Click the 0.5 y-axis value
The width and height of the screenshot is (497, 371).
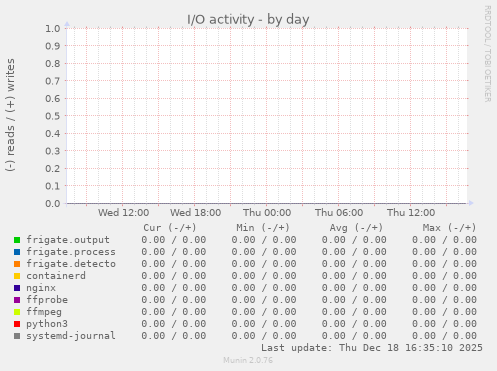[53, 116]
